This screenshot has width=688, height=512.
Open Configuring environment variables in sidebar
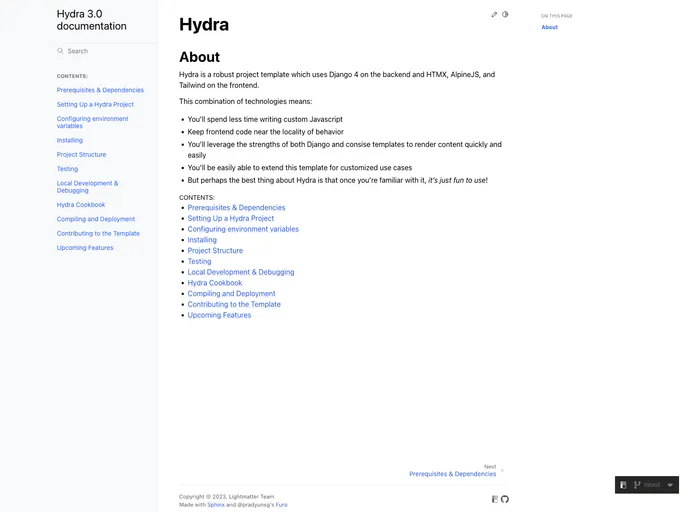click(x=92, y=122)
